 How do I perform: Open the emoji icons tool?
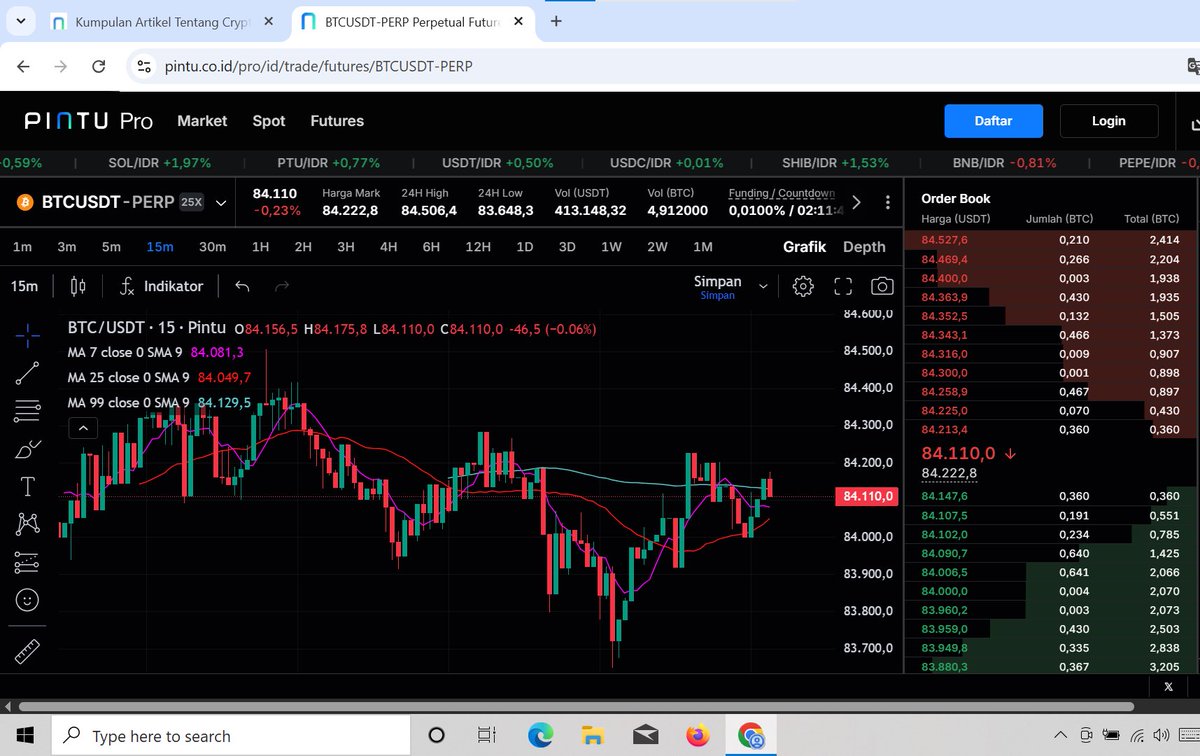[x=28, y=600]
